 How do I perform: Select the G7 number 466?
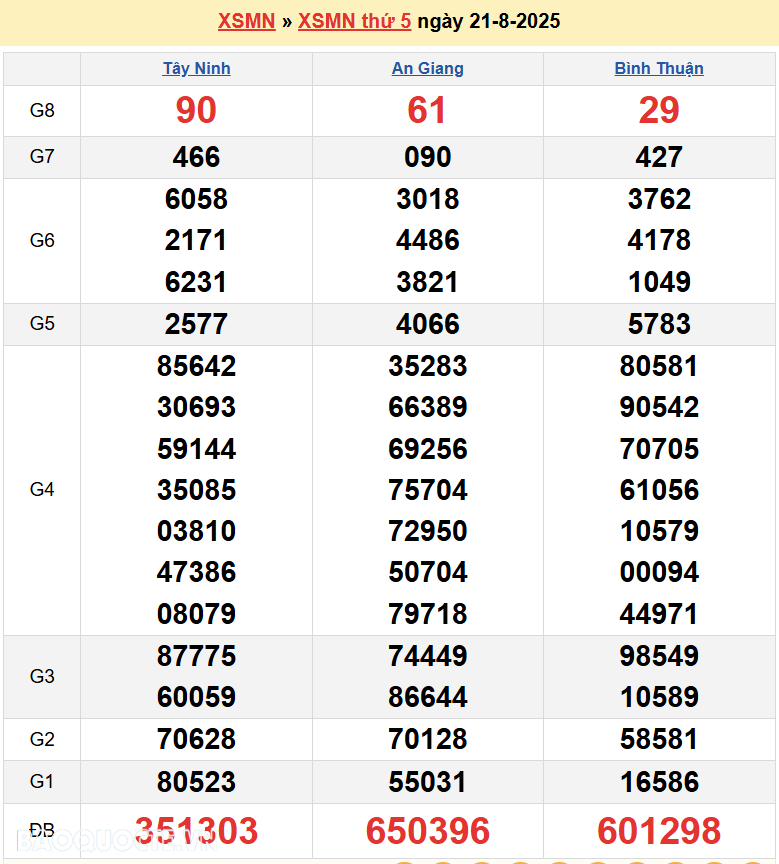(x=196, y=157)
